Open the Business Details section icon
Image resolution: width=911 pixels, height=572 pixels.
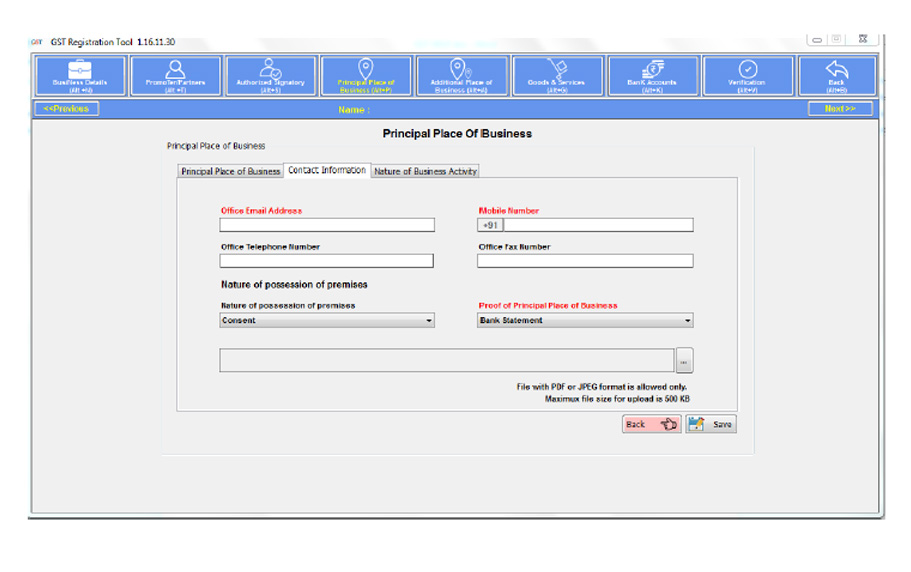[80, 76]
